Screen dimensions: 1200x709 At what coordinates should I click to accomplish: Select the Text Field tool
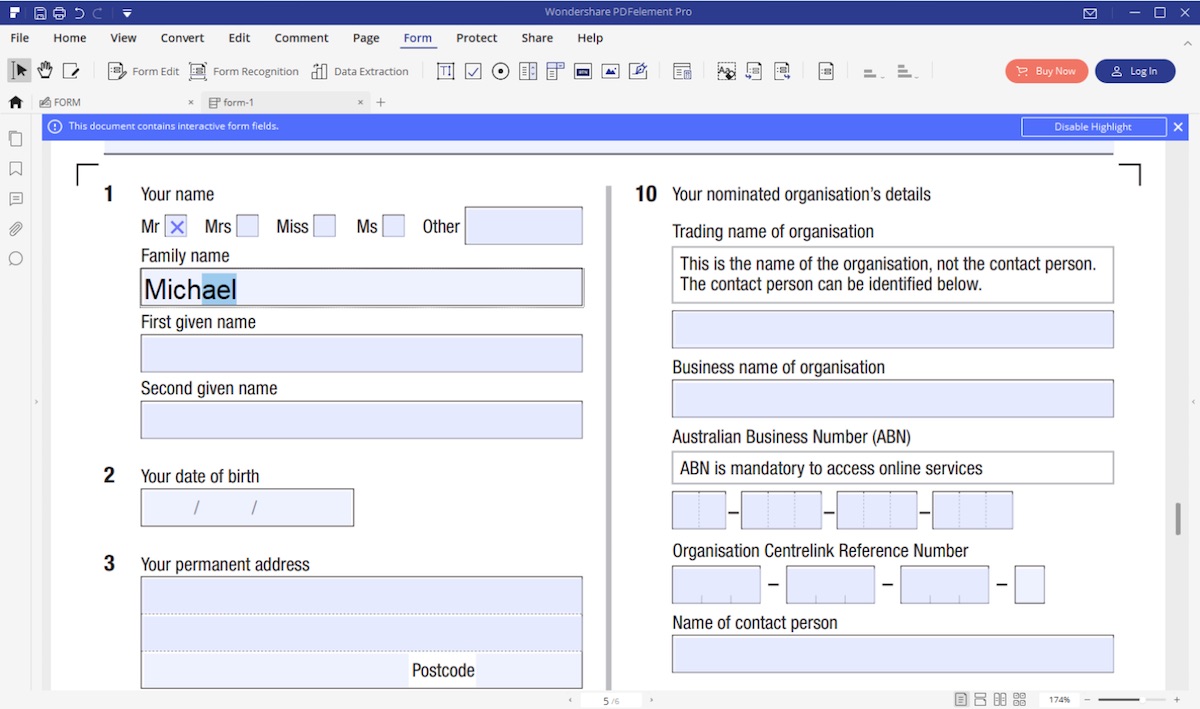click(x=445, y=71)
